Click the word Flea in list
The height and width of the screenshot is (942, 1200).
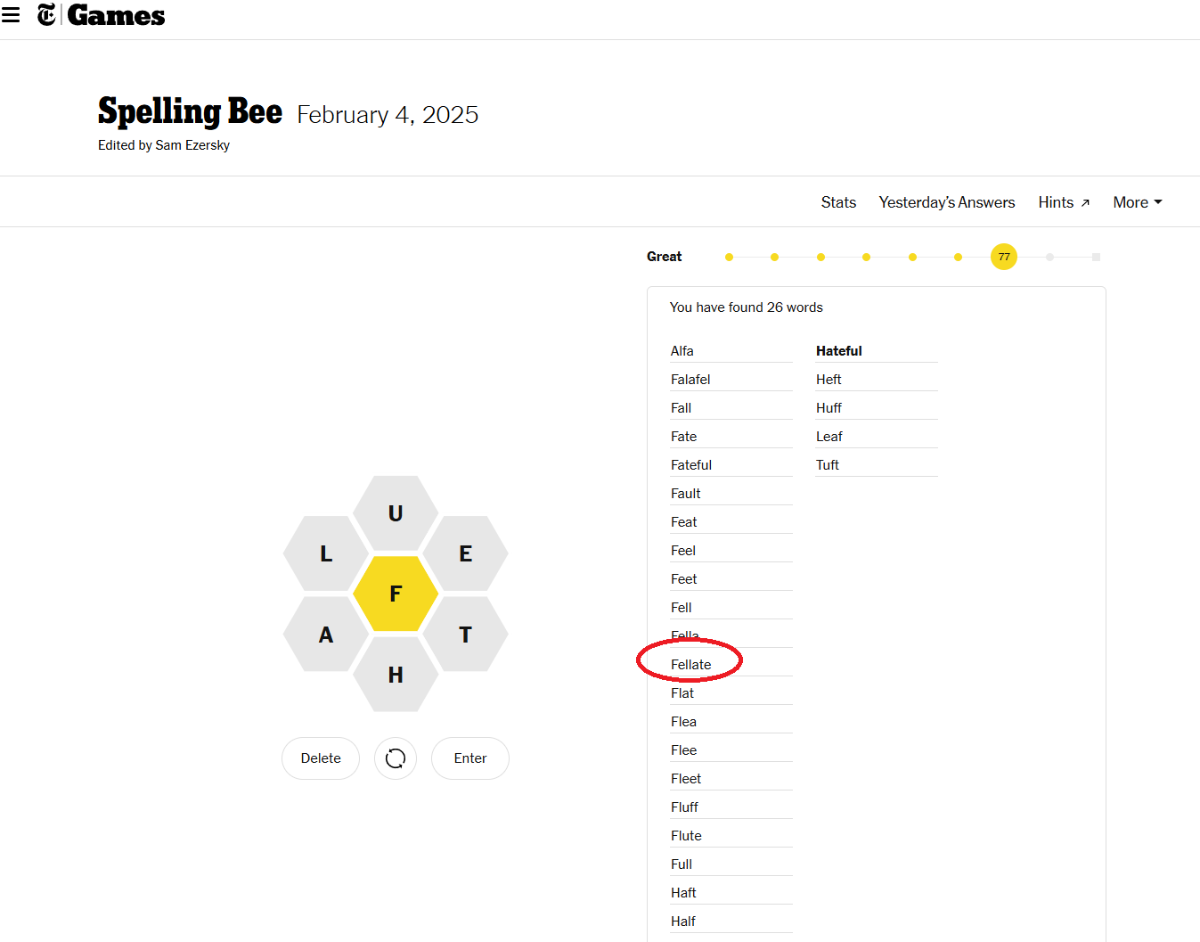coord(684,722)
